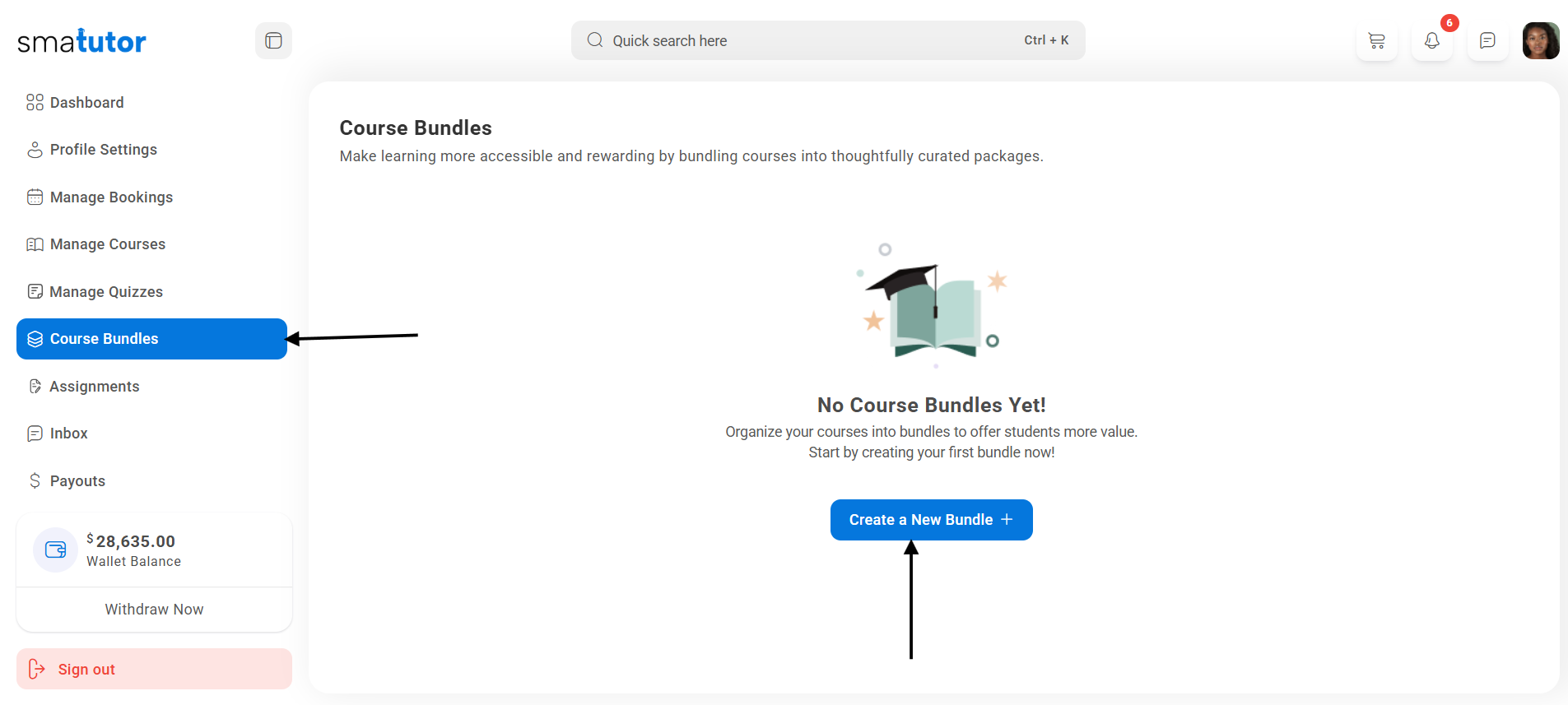Toggle the sidebar collapse button

point(273,41)
